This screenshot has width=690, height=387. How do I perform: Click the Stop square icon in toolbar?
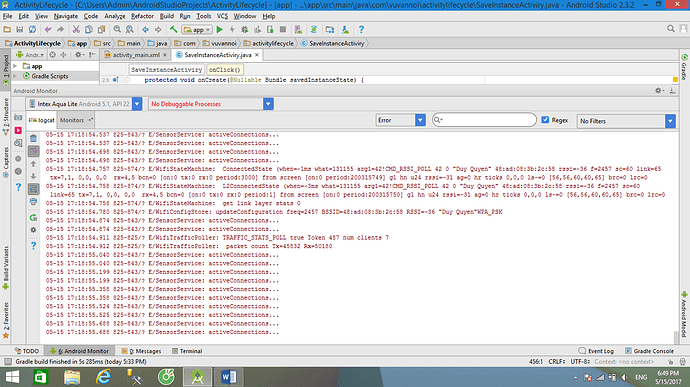pyautogui.click(x=283, y=29)
